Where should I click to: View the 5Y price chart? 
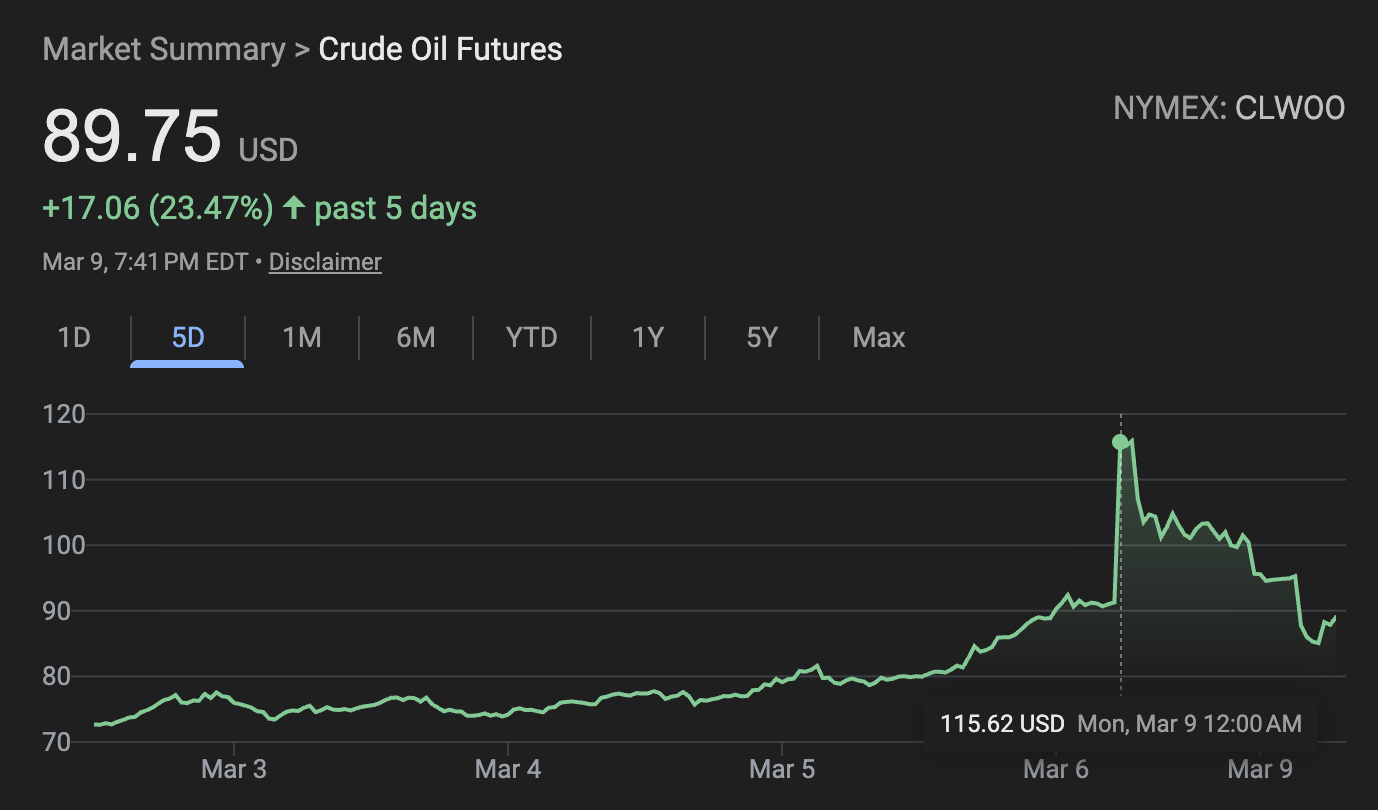[x=762, y=338]
